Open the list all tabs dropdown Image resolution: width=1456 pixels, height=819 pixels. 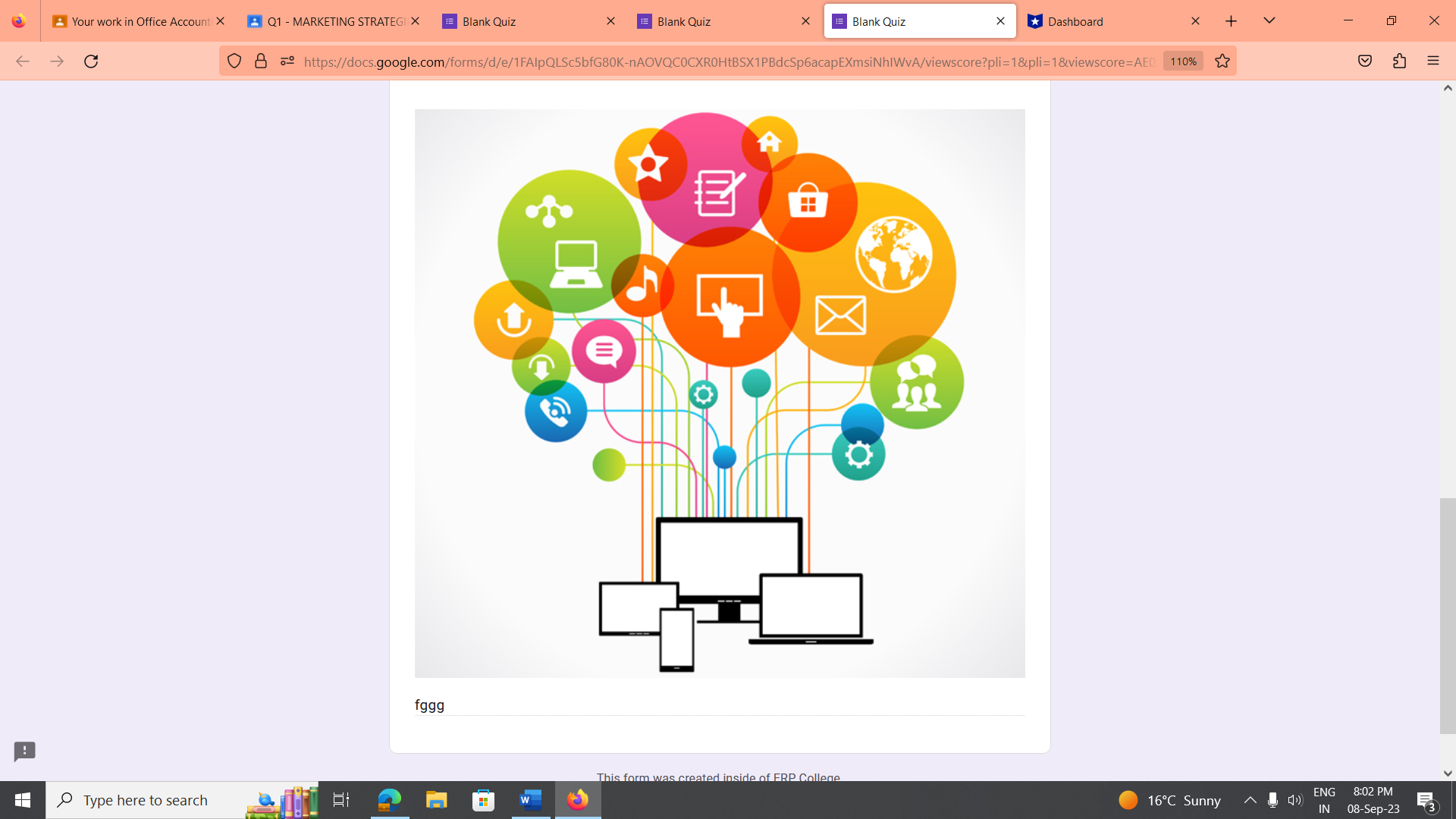tap(1268, 21)
